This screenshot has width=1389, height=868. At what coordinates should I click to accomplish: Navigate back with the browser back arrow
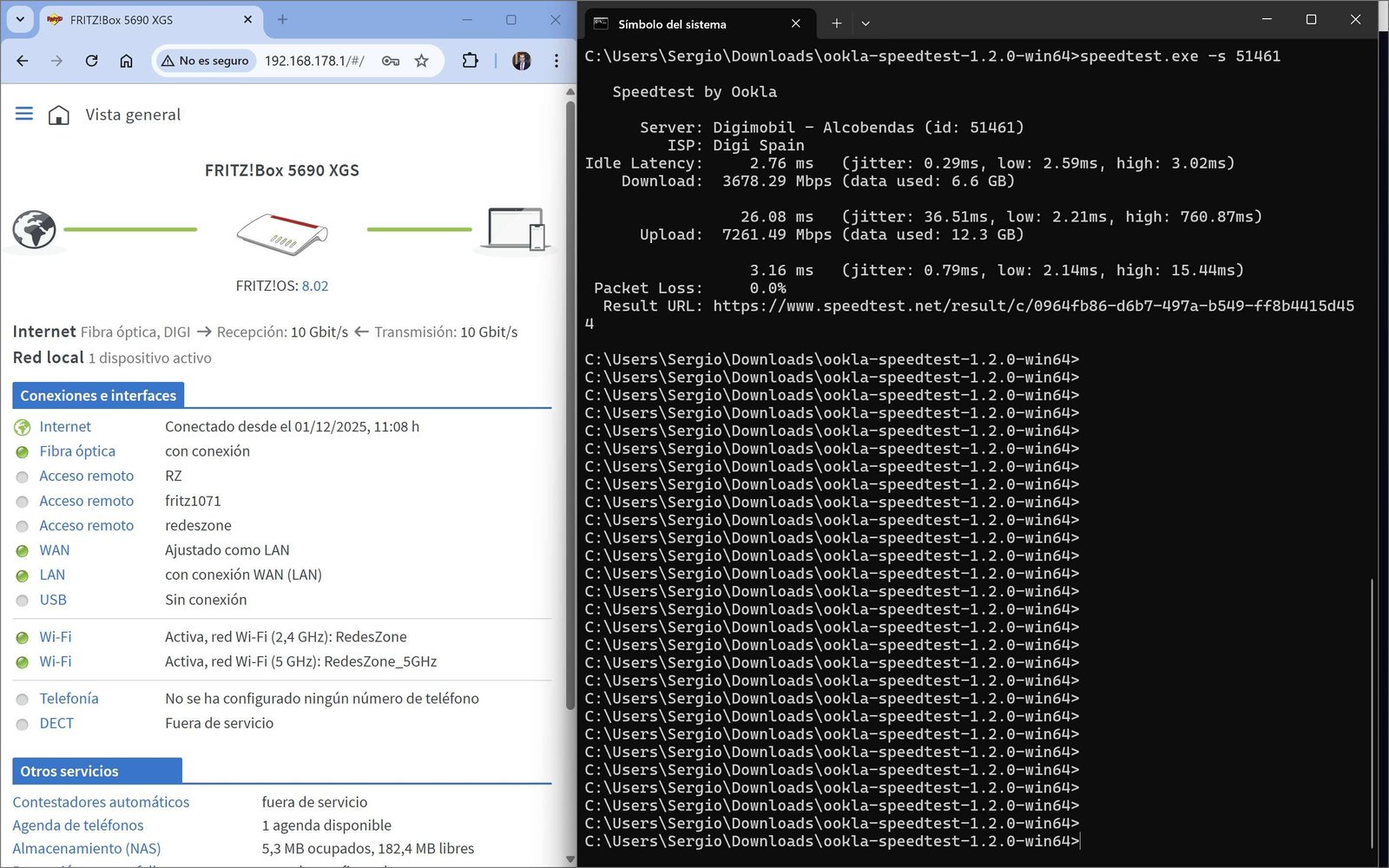click(21, 61)
